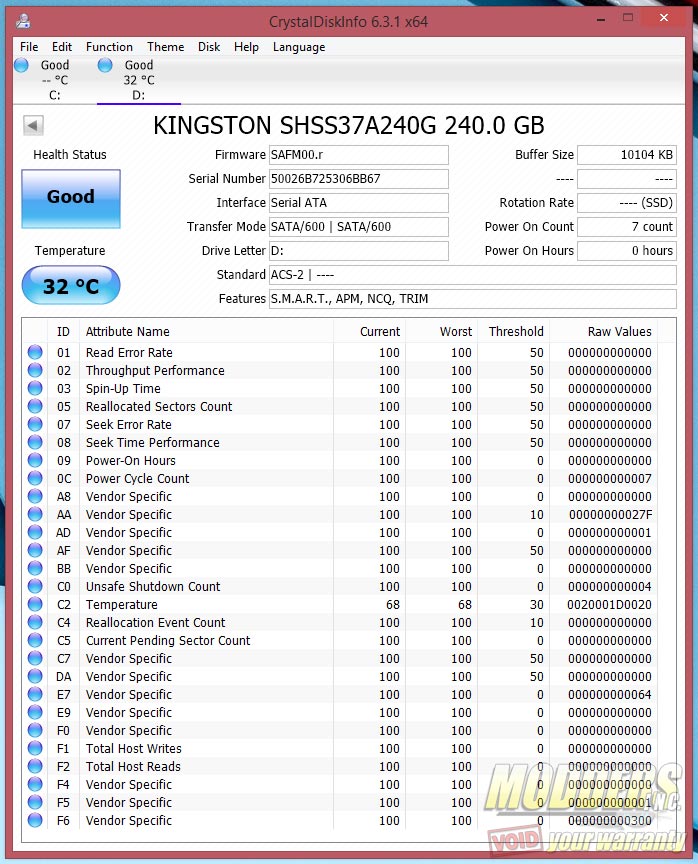Click the Features field
The image size is (698, 864).
pos(473,299)
